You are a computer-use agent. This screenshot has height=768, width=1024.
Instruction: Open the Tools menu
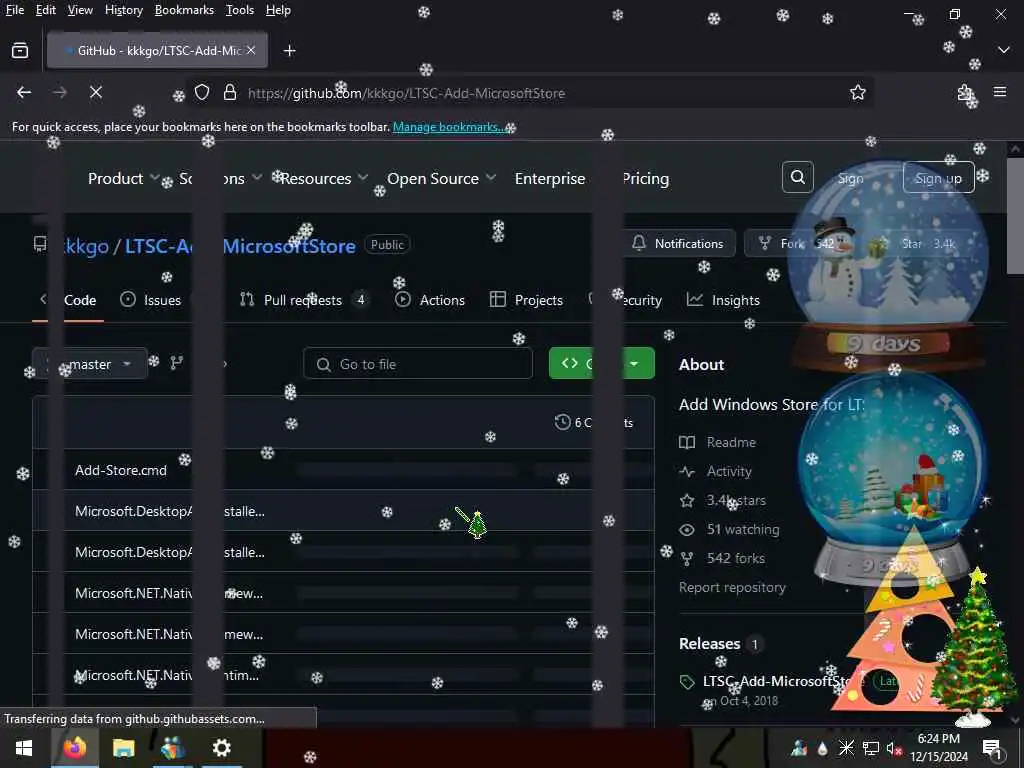pyautogui.click(x=240, y=10)
